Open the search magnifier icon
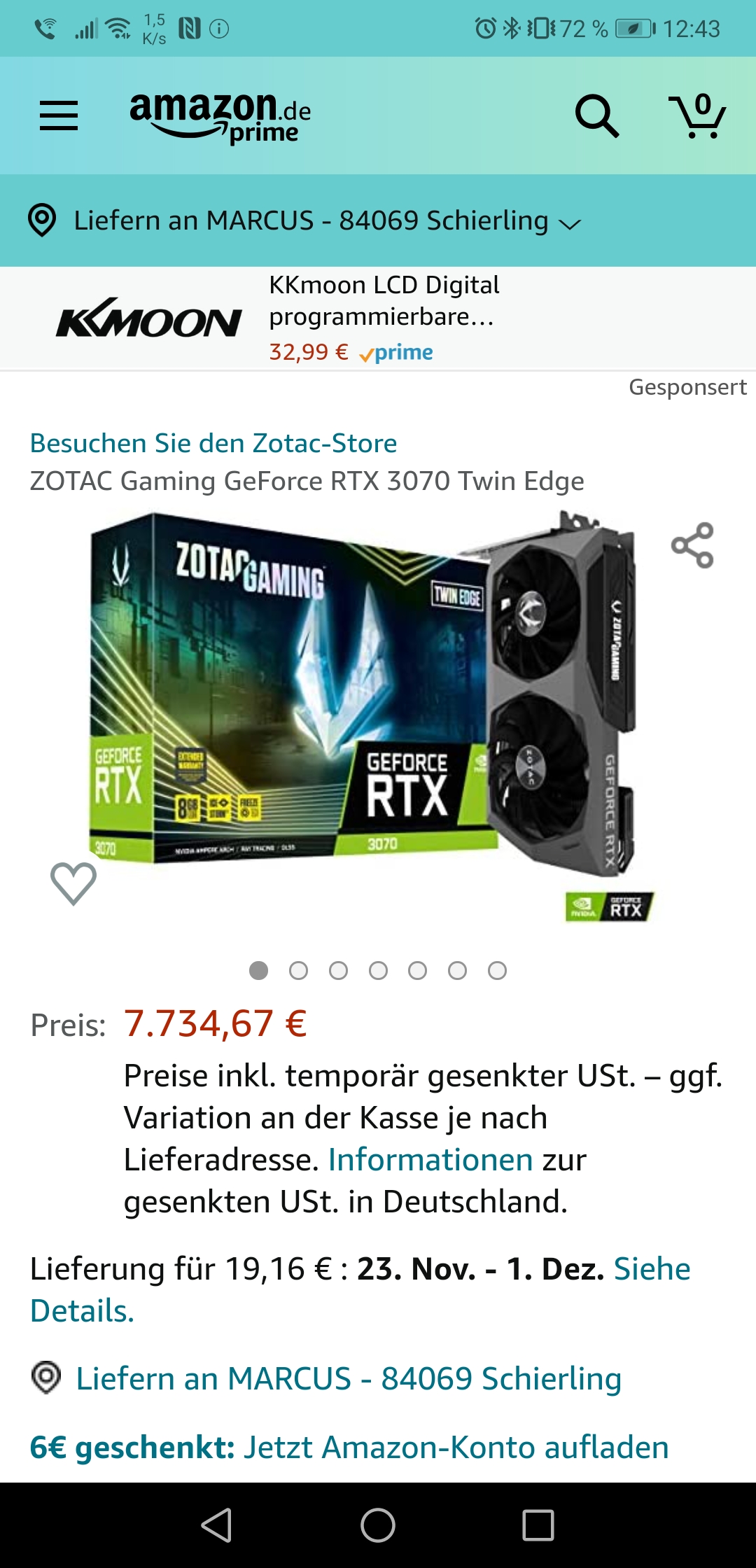Screen dimensions: 756x1568 pyautogui.click(x=596, y=115)
